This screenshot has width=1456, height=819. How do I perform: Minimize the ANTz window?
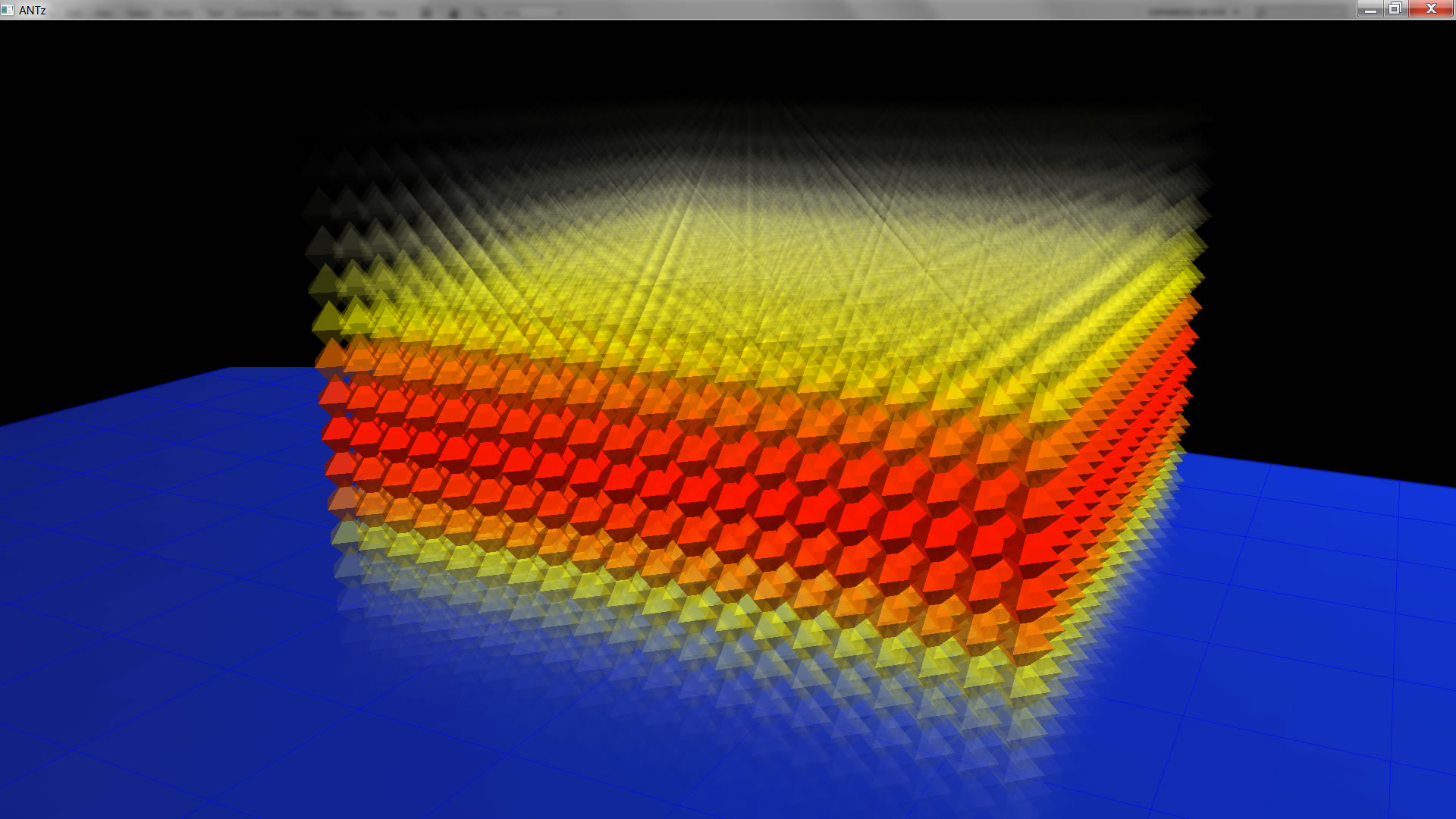tap(1370, 9)
